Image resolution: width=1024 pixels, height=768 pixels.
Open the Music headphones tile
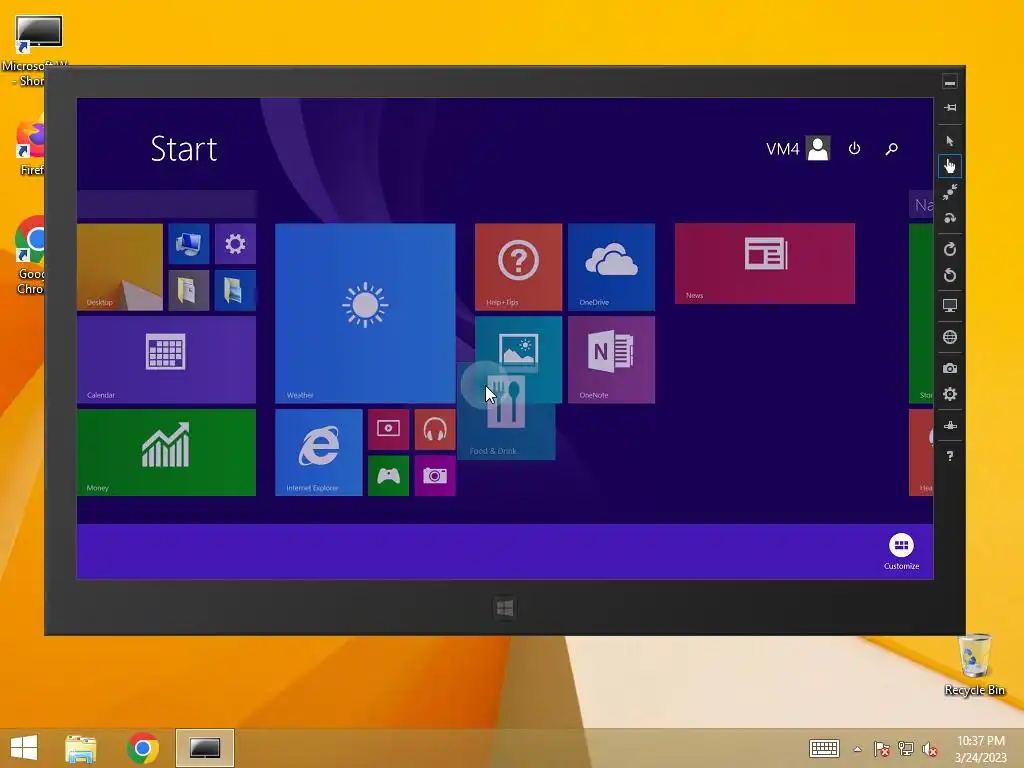point(435,430)
